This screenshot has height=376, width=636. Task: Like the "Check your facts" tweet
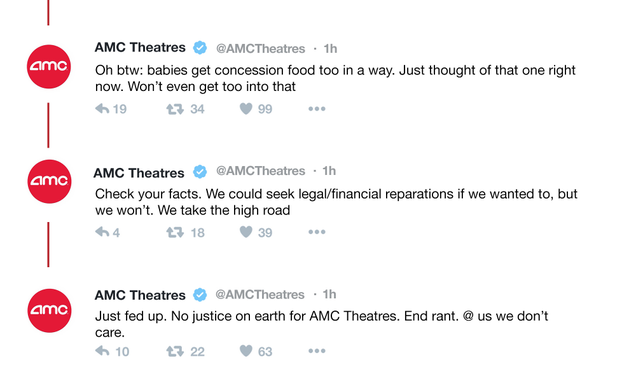pos(246,232)
